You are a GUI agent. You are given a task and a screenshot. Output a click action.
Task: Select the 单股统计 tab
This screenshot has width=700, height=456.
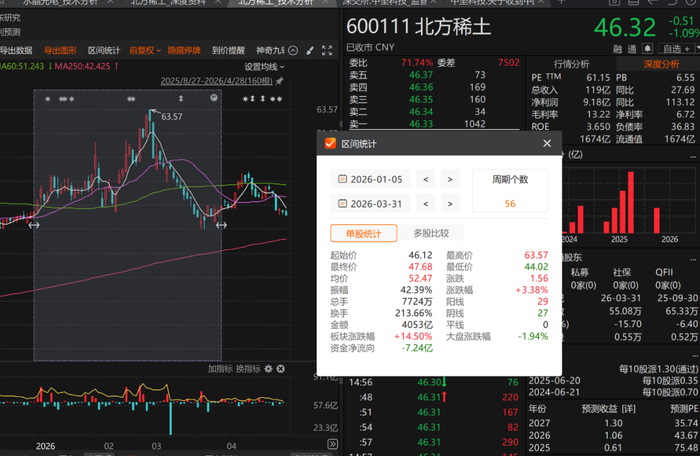[x=364, y=233]
